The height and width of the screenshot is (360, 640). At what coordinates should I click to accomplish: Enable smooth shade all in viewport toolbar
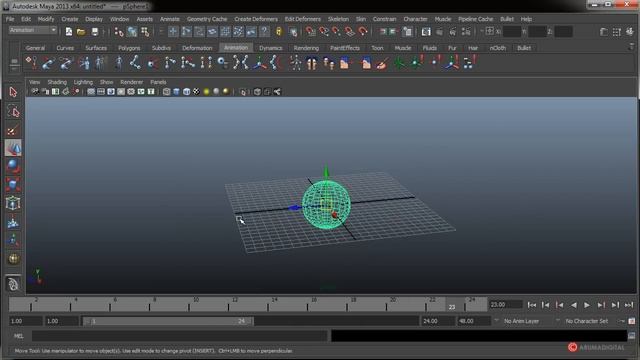(176, 92)
